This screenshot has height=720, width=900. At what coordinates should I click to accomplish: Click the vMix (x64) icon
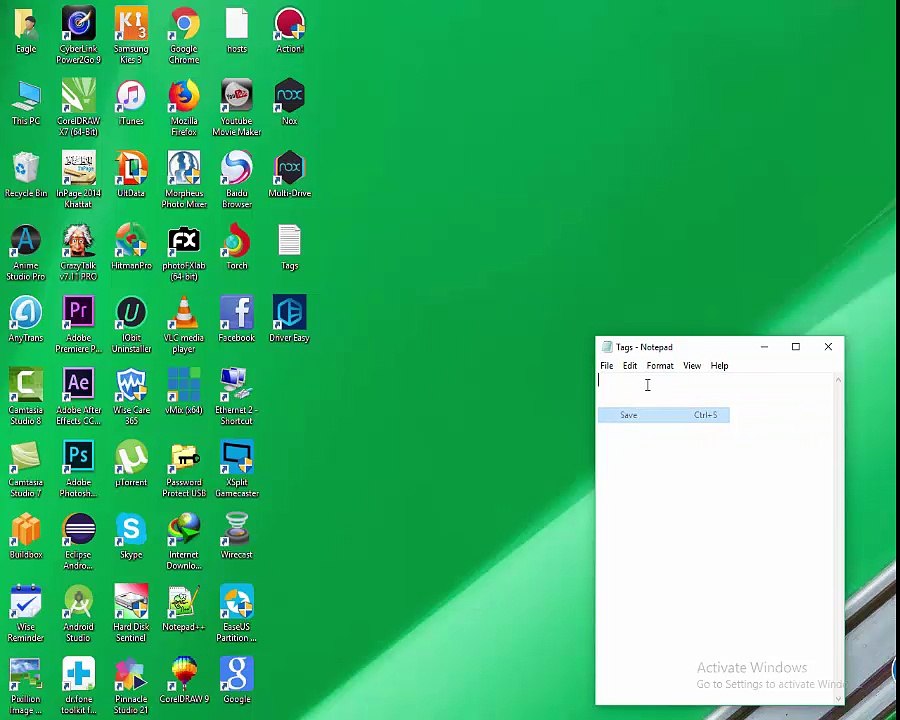pyautogui.click(x=184, y=386)
